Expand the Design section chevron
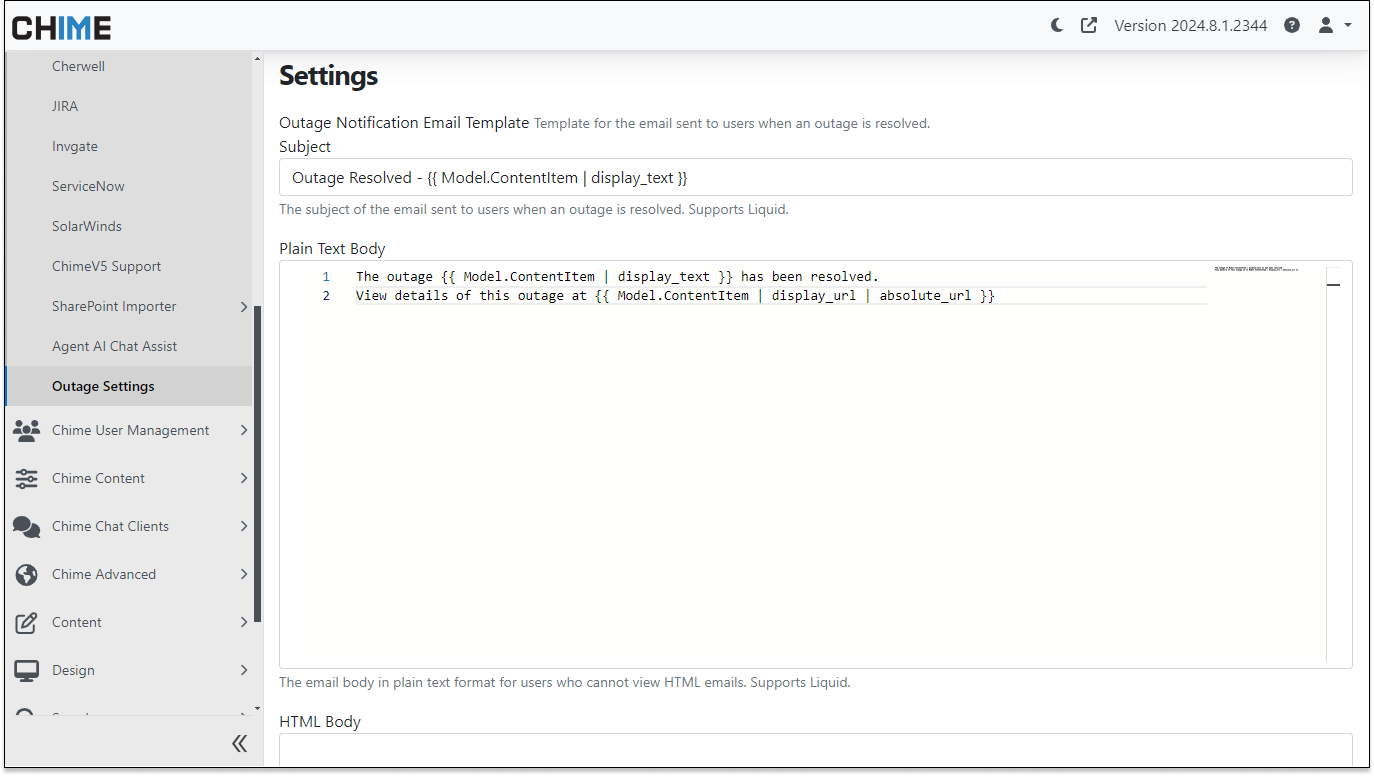 [x=244, y=670]
